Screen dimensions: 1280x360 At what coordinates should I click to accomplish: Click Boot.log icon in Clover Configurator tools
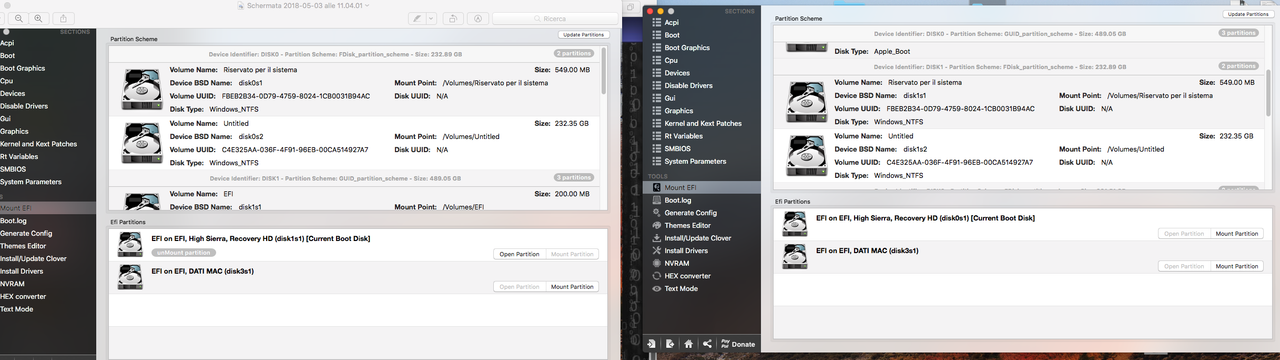pos(657,200)
